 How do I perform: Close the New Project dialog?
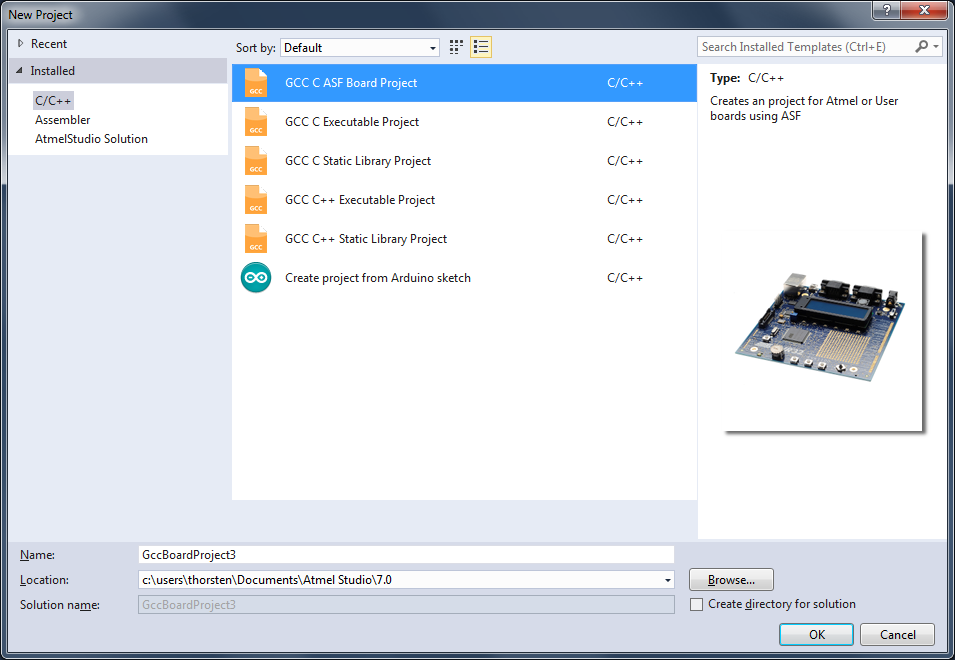coord(924,10)
